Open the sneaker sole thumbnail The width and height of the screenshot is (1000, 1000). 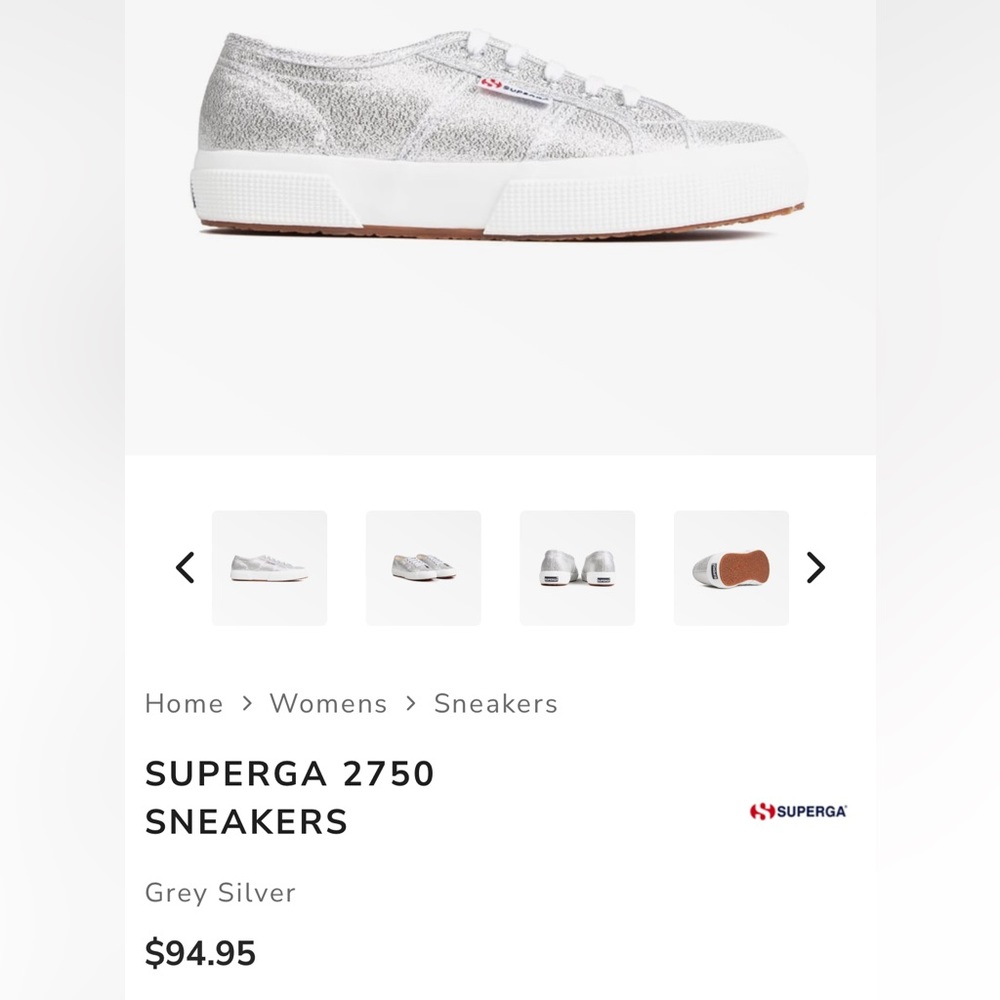click(x=731, y=567)
